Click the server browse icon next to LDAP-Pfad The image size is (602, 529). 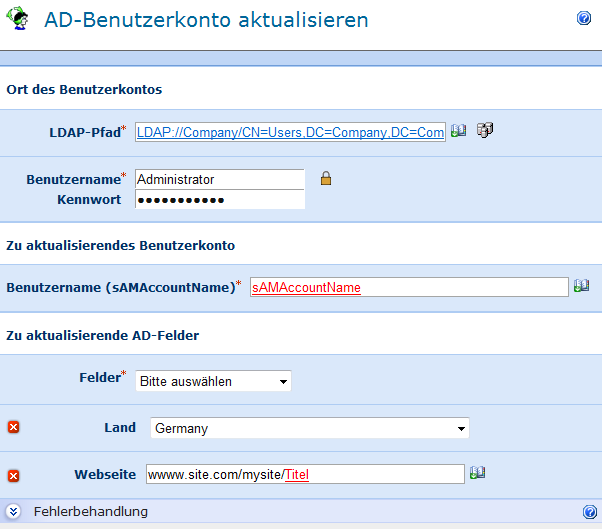(485, 131)
